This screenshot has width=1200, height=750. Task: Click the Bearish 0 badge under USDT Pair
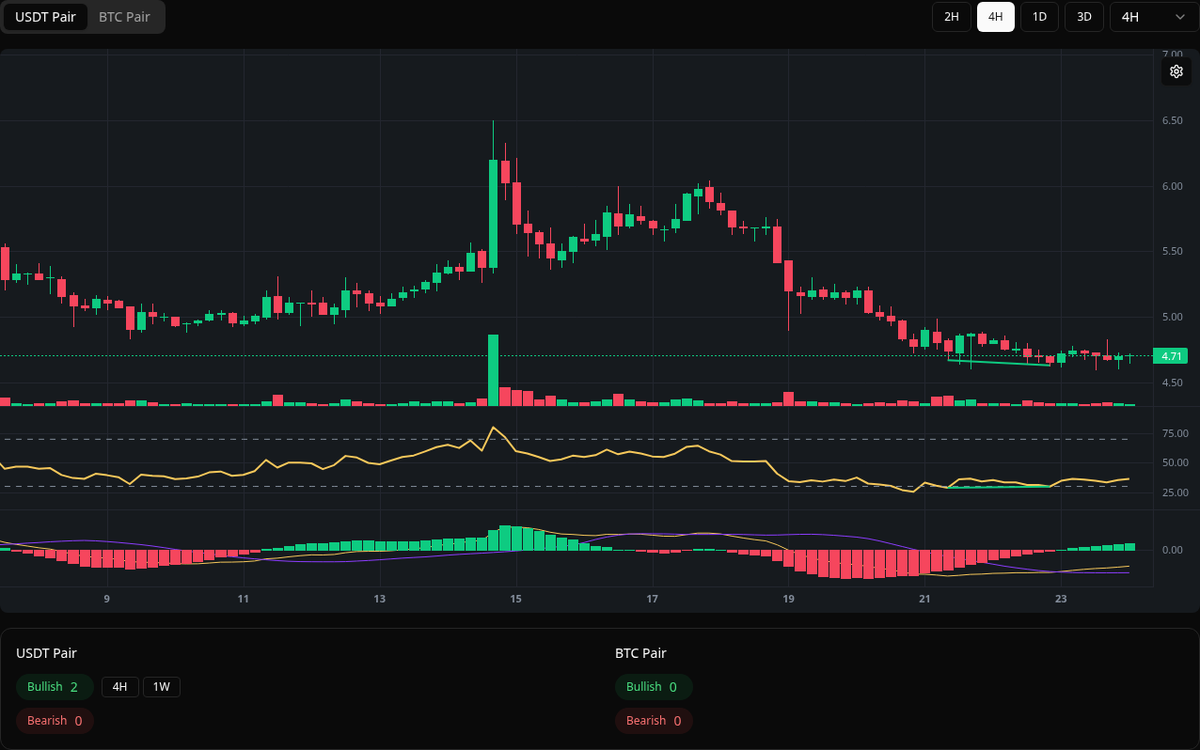[x=54, y=720]
